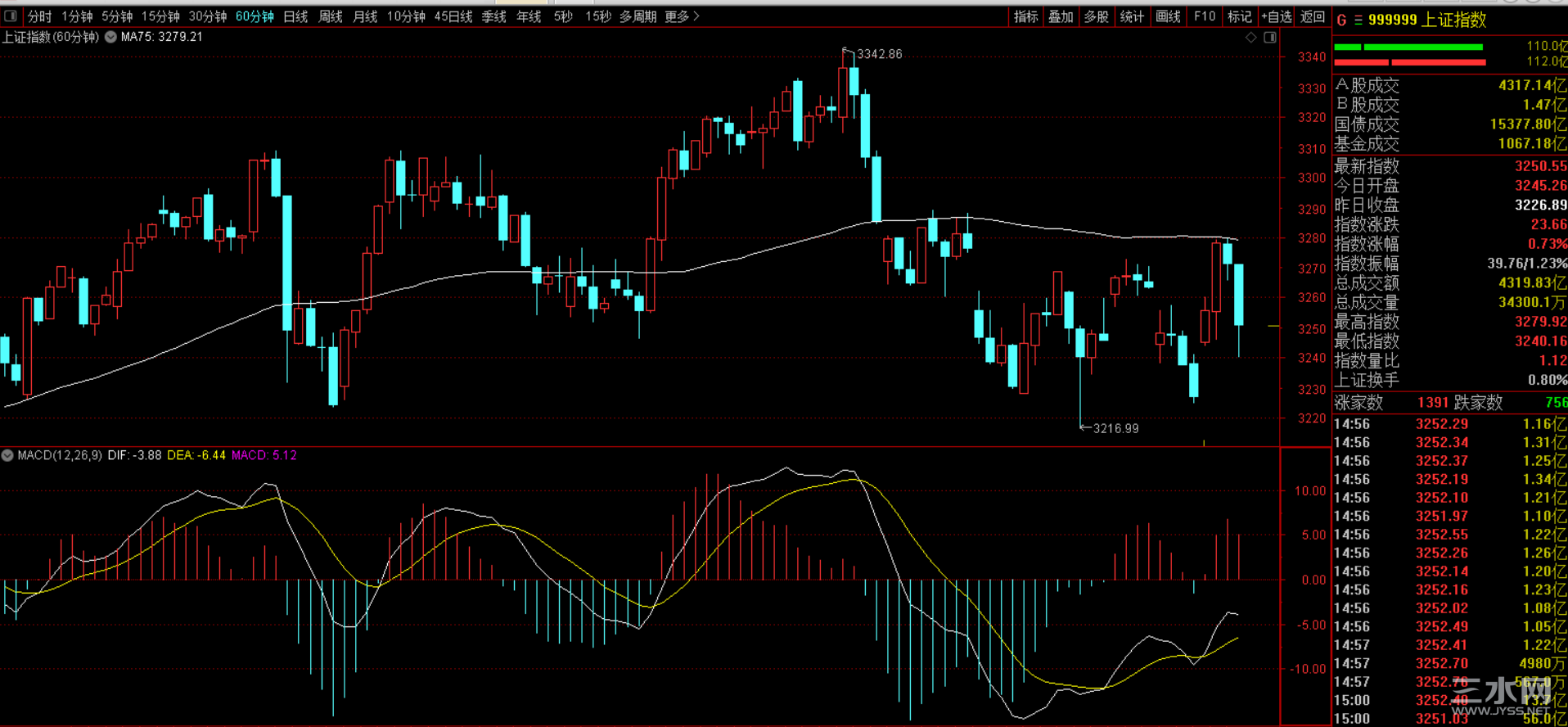Screen dimensions: 1568x727
Task: Switch to 日线 daily chart
Action: click(295, 16)
